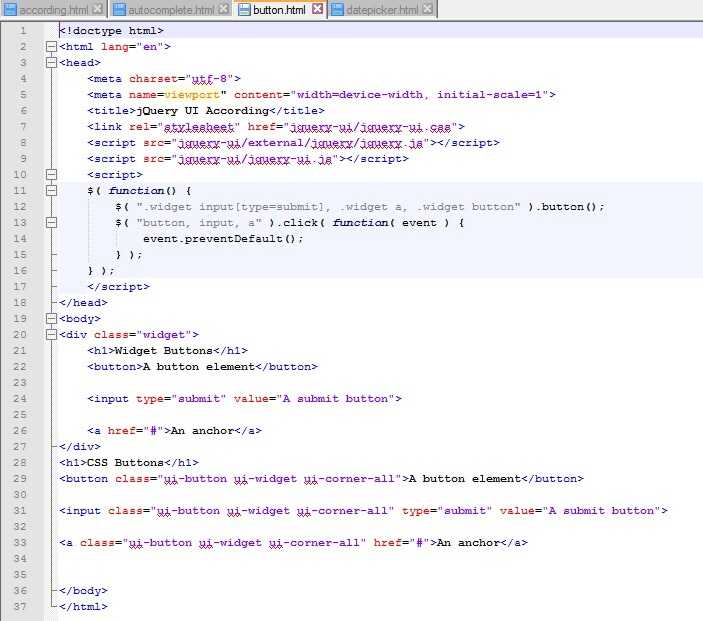
Task: Close the button.html tab
Action: click(x=317, y=9)
